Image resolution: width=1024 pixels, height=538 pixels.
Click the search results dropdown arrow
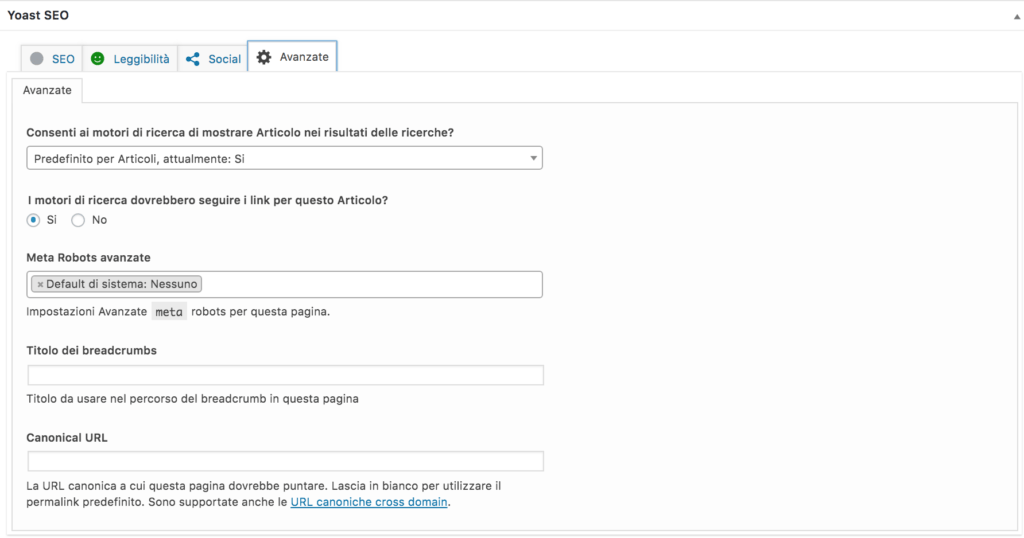click(534, 159)
